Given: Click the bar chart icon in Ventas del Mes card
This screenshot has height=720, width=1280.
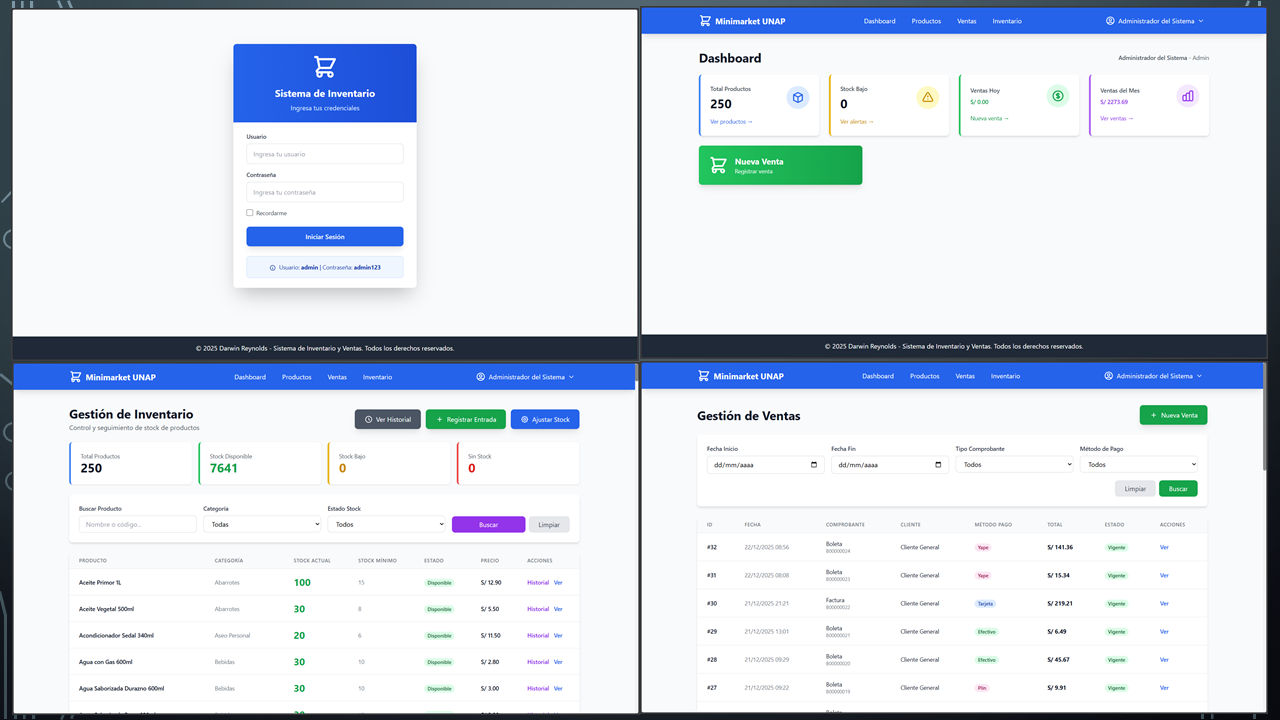Looking at the screenshot, I should tap(1187, 96).
